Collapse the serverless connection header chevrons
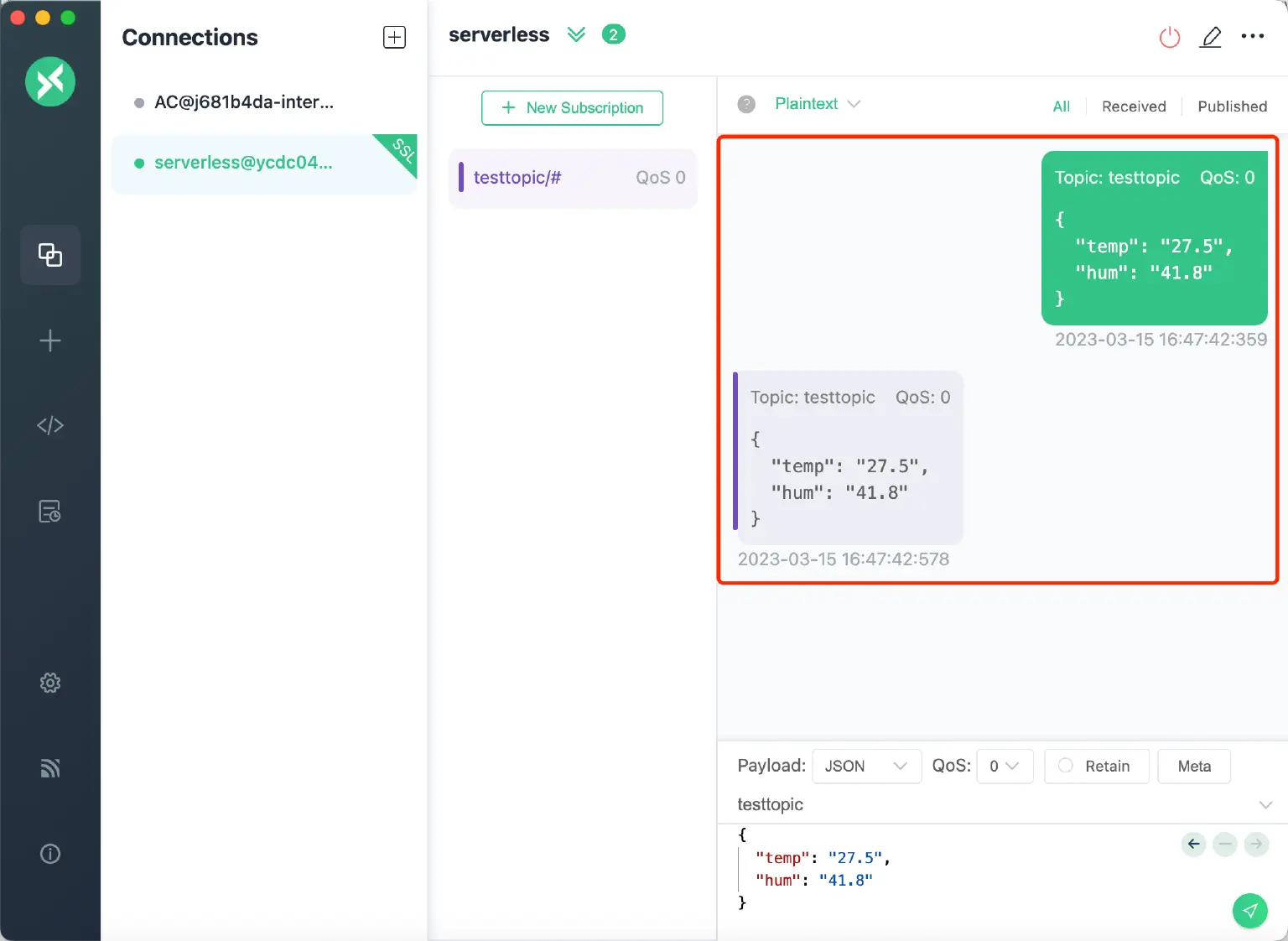Screen dimensions: 1288x941 coord(576,34)
